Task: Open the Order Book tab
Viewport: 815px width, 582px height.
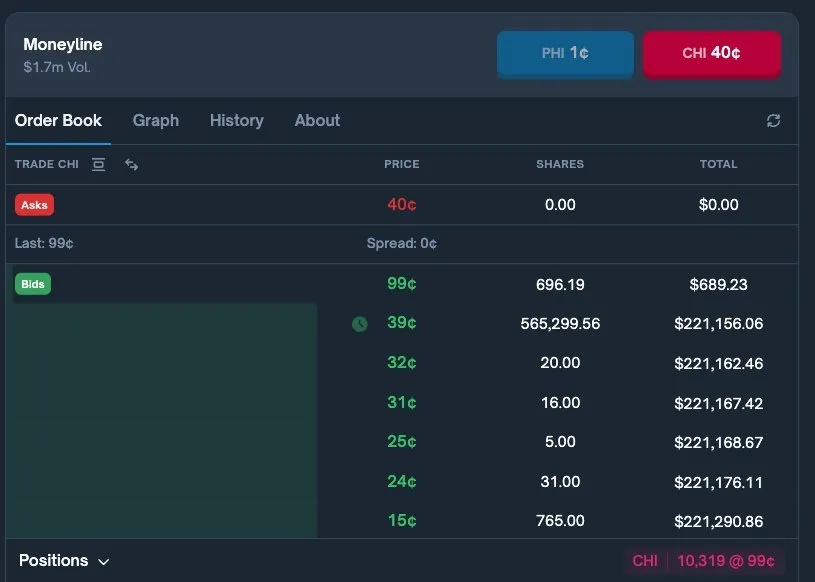Action: [x=58, y=121]
